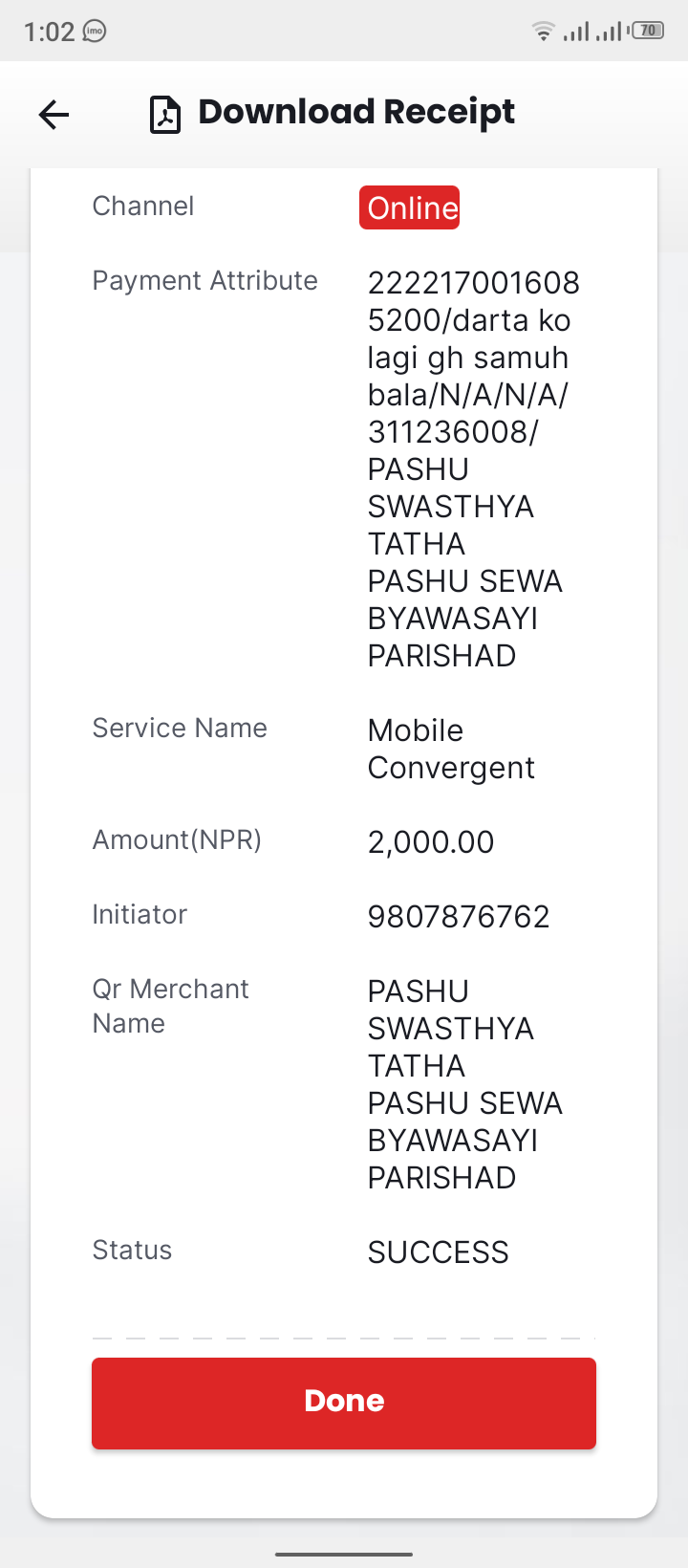Click the Download Receipt title text
Viewport: 688px width, 1568px height.
356,113
